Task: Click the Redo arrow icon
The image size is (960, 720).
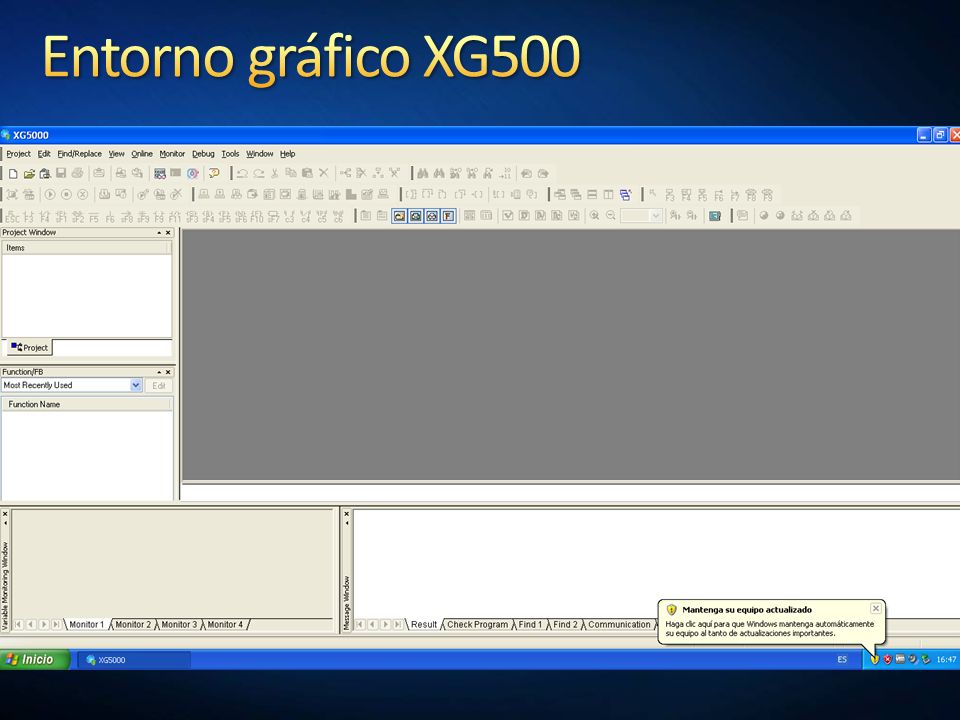Action: pyautogui.click(x=258, y=174)
